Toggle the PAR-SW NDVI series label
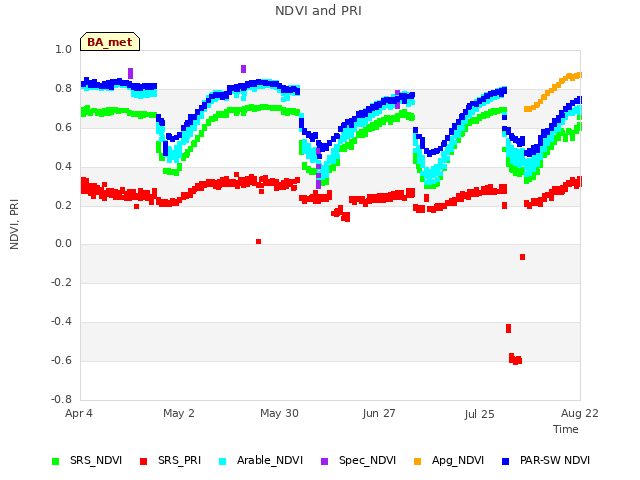 (555, 460)
